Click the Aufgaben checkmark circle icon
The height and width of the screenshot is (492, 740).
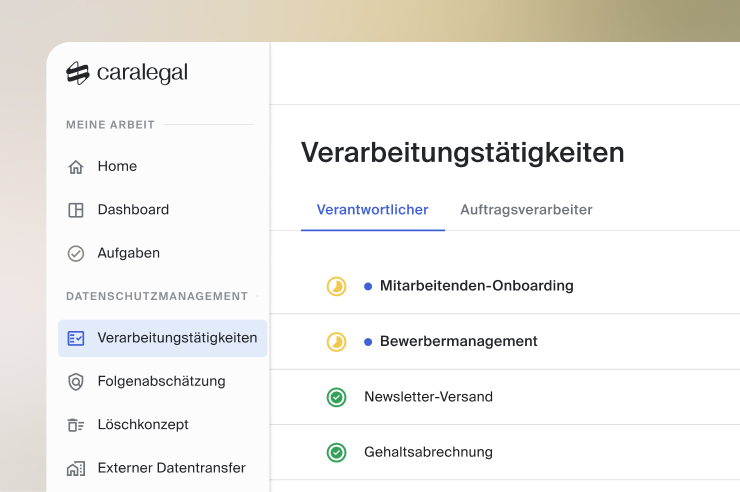pos(76,253)
